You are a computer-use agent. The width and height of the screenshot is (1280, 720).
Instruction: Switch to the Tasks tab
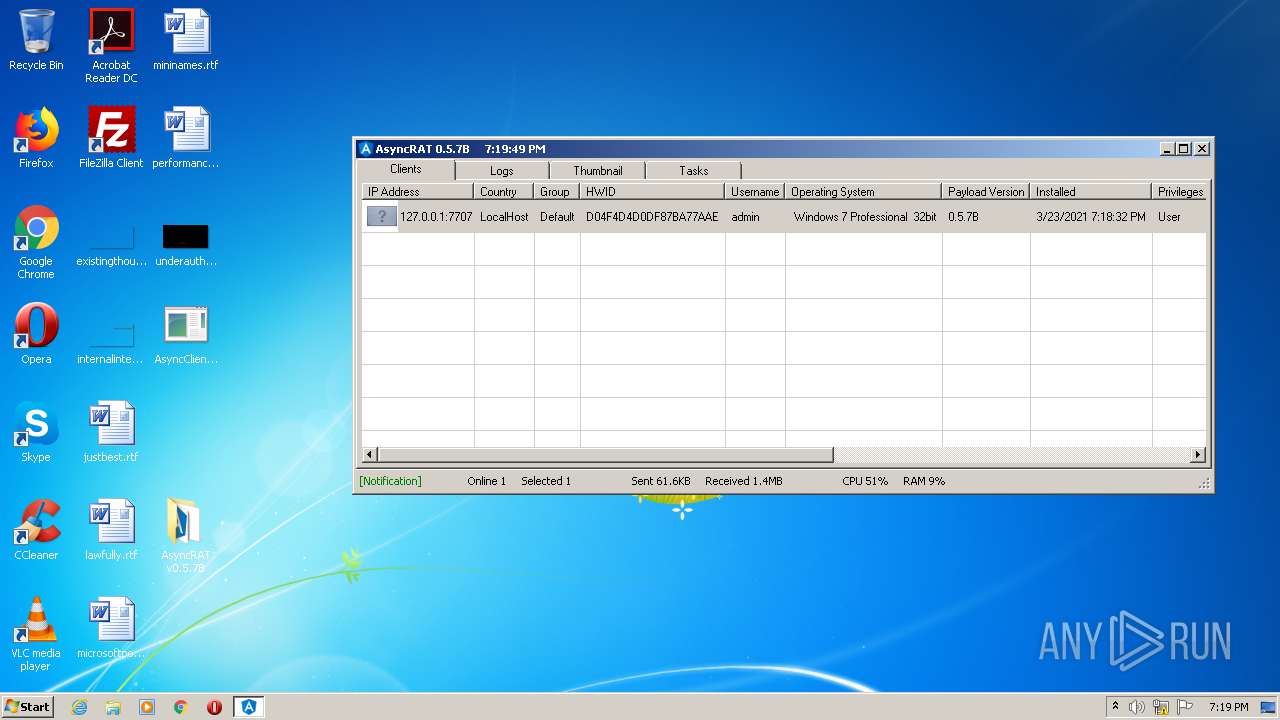coord(694,171)
